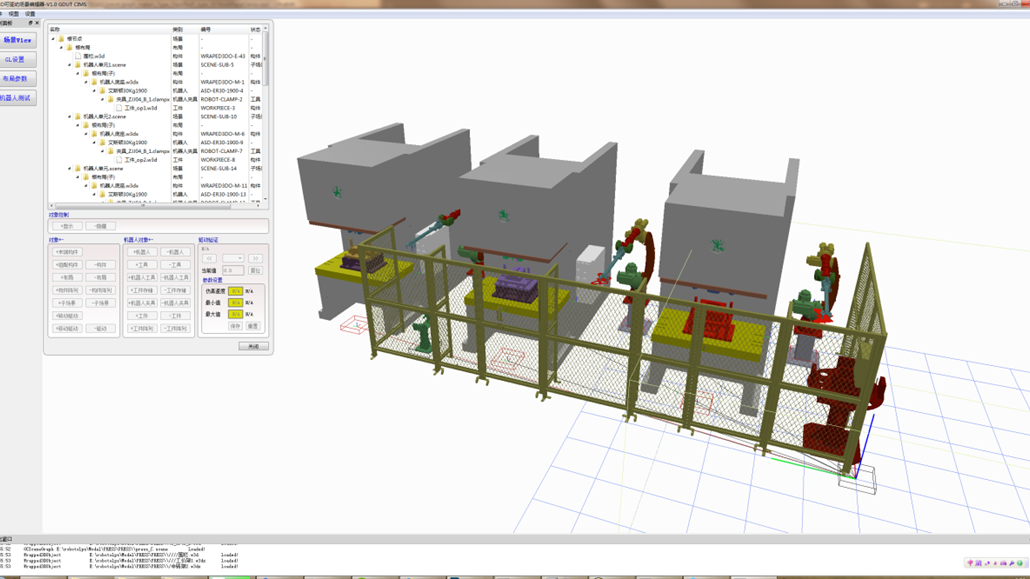Click folder icon of 机器人单元2.scene row

78,116
